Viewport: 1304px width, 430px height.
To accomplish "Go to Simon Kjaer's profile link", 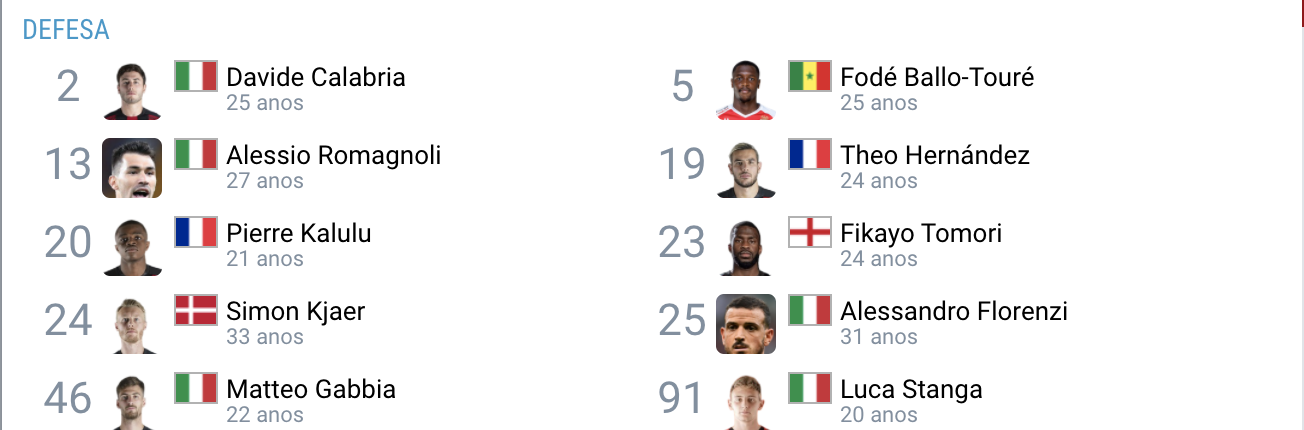I will click(295, 311).
